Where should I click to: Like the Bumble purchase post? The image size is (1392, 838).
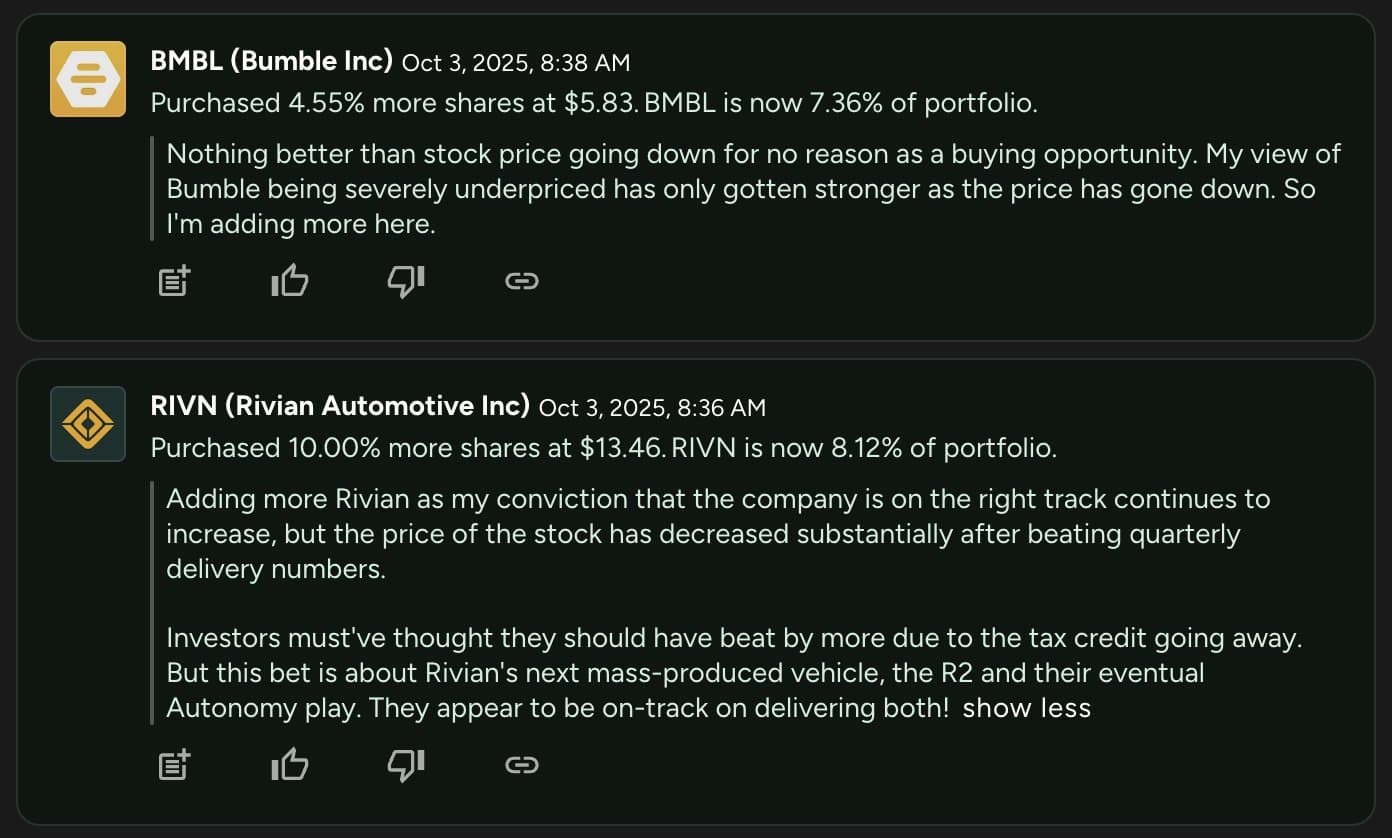click(290, 282)
